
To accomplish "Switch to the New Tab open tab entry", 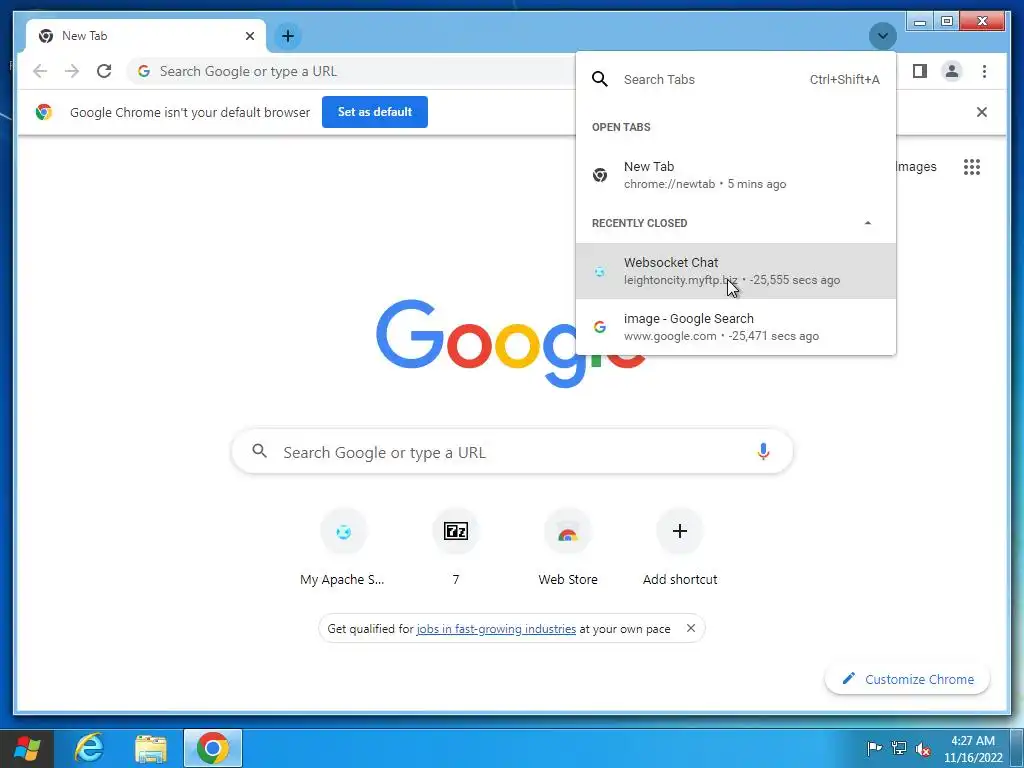I will [x=735, y=175].
